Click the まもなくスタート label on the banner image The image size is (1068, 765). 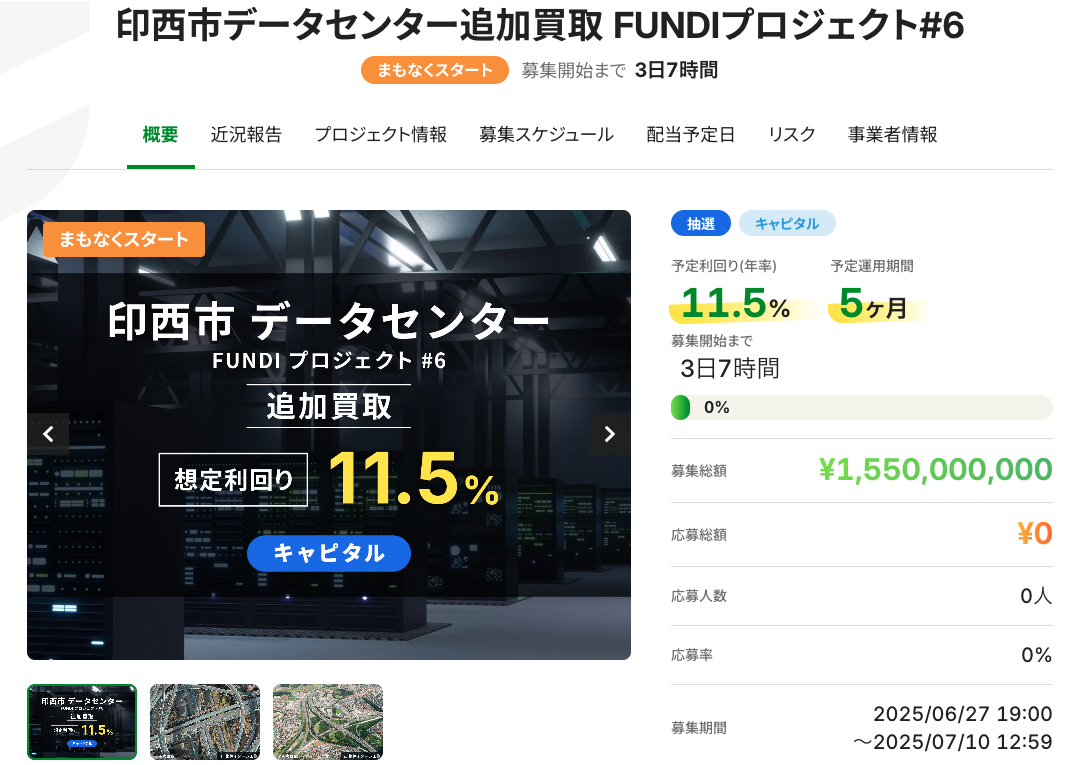click(x=124, y=239)
